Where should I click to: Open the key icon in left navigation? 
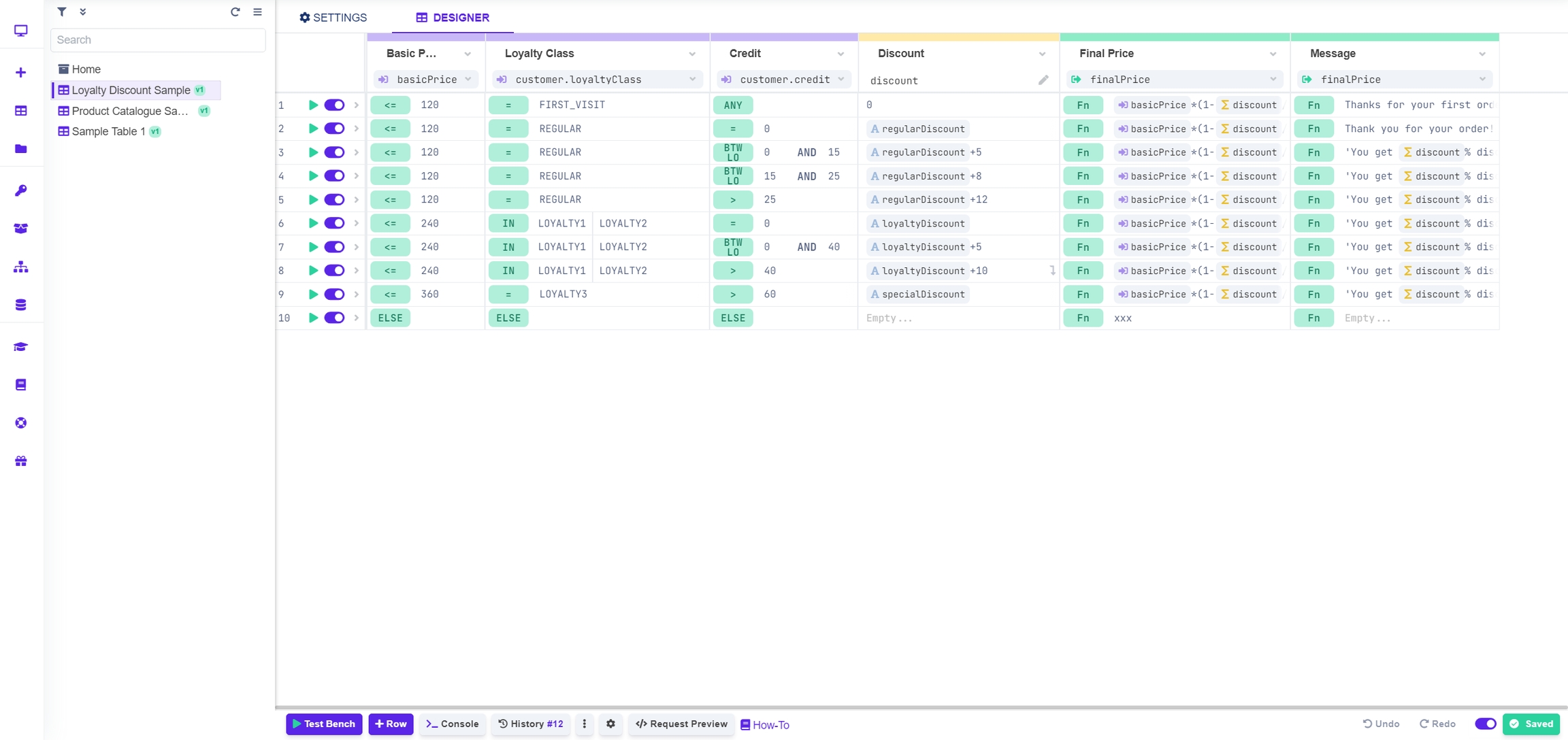point(21,190)
